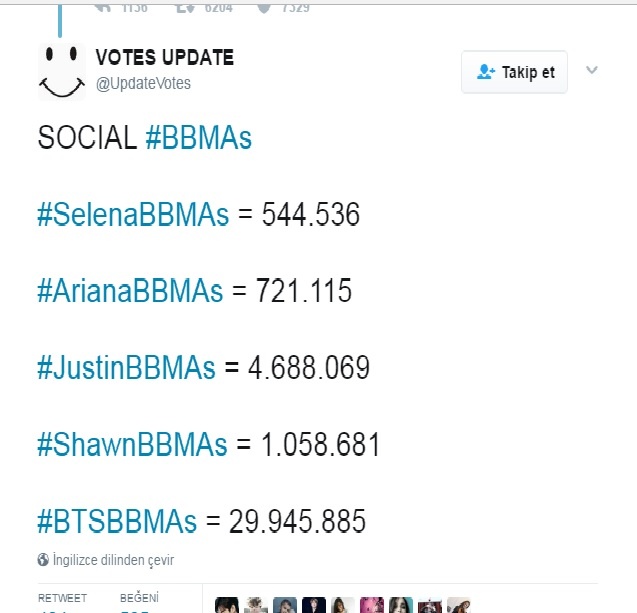
Task: Click the first liker avatar thumbnail
Action: point(227,605)
